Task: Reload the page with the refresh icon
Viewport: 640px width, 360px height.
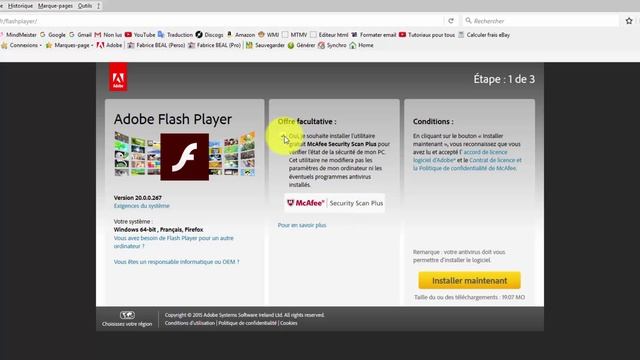Action: pyautogui.click(x=451, y=21)
